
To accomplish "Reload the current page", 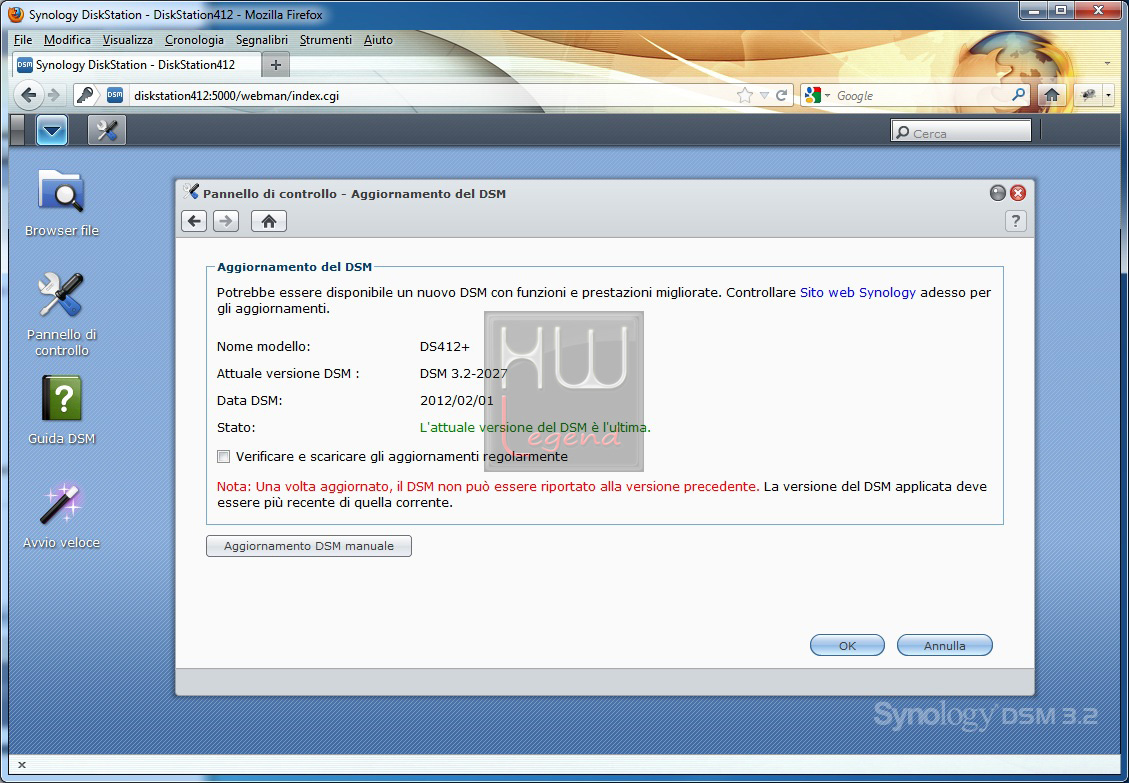I will pos(781,95).
